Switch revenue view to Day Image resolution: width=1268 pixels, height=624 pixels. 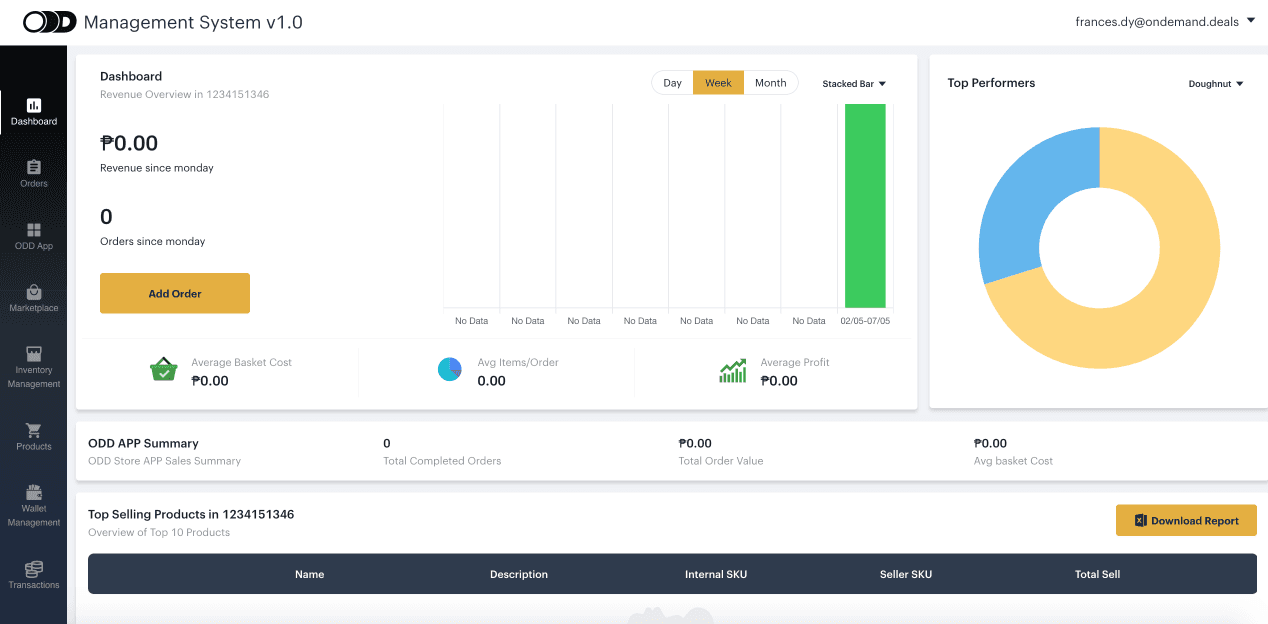pyautogui.click(x=672, y=83)
